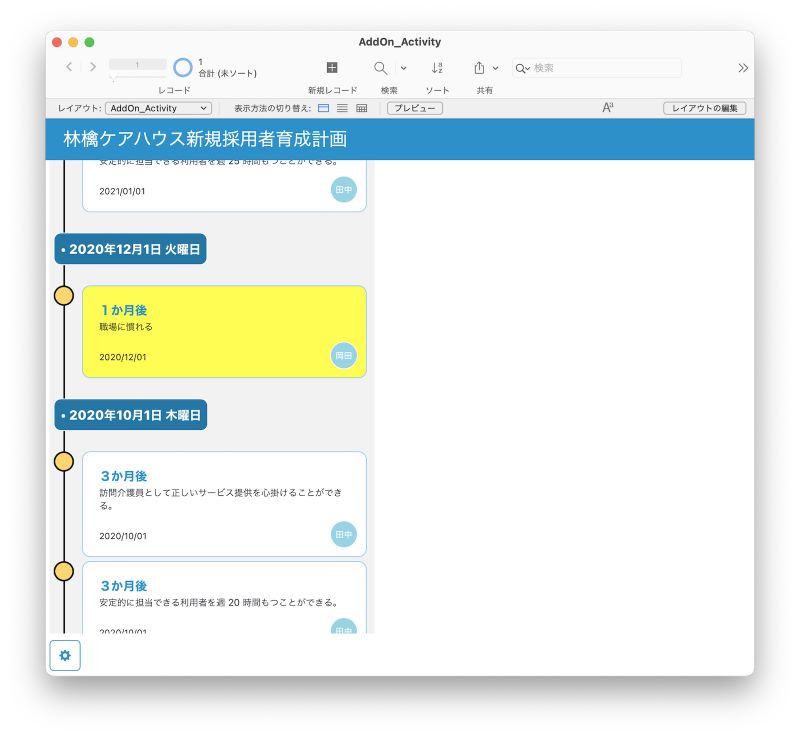
Task: Zoom the AddOn_Activity window
Action: (x=89, y=42)
